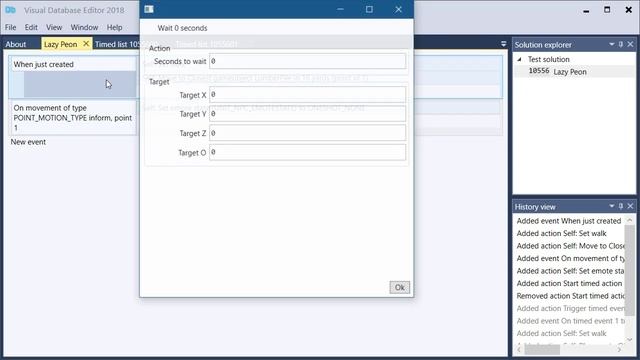The image size is (640, 360).
Task: Maximize the Wait dialog window
Action: (x=369, y=9)
